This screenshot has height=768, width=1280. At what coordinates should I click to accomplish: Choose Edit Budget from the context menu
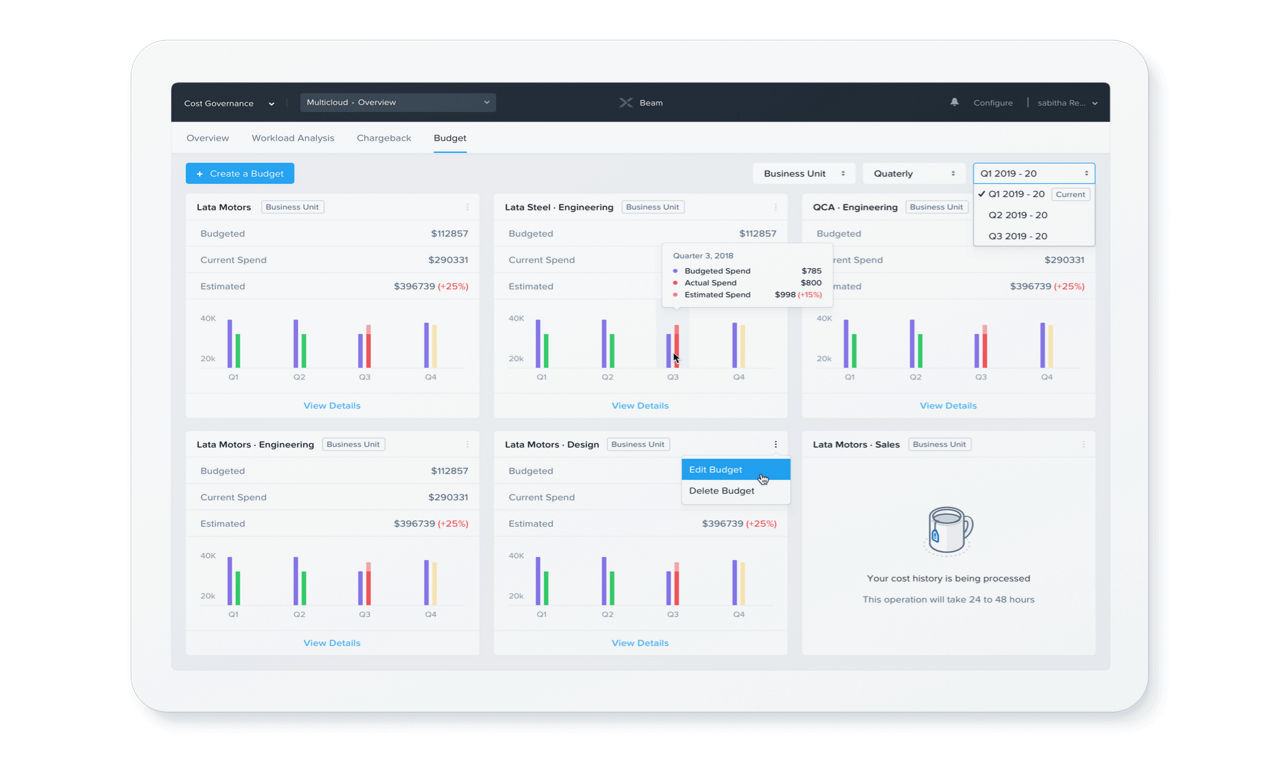click(x=715, y=468)
